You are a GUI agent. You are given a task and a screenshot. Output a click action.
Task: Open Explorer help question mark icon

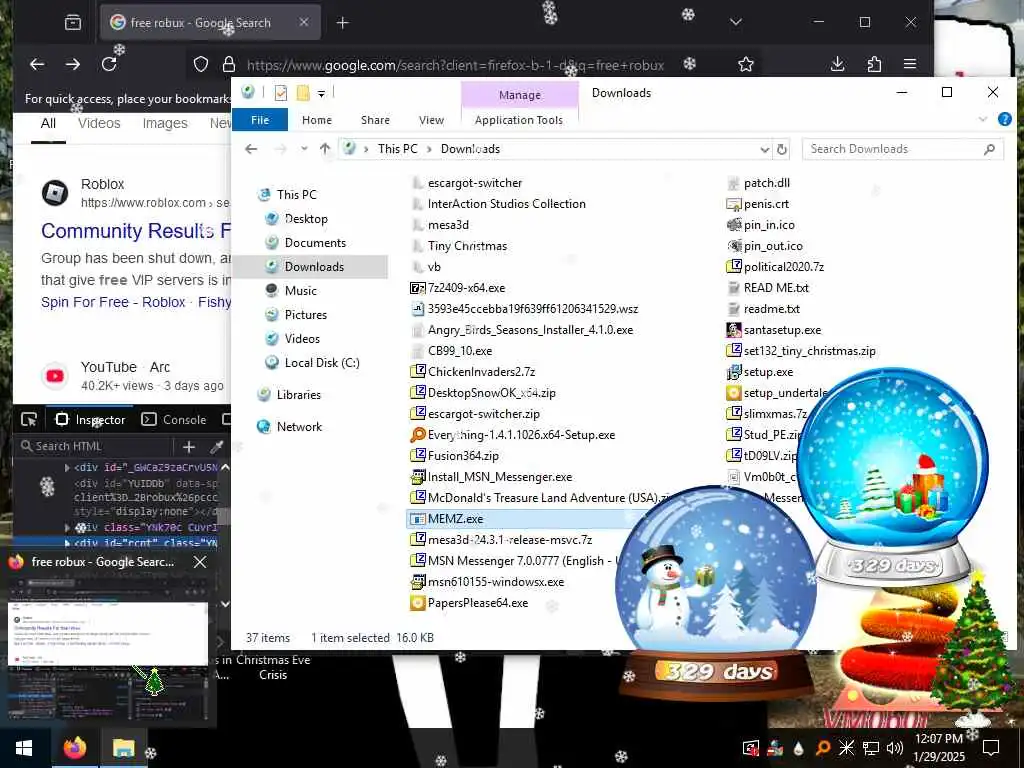pos(1005,120)
